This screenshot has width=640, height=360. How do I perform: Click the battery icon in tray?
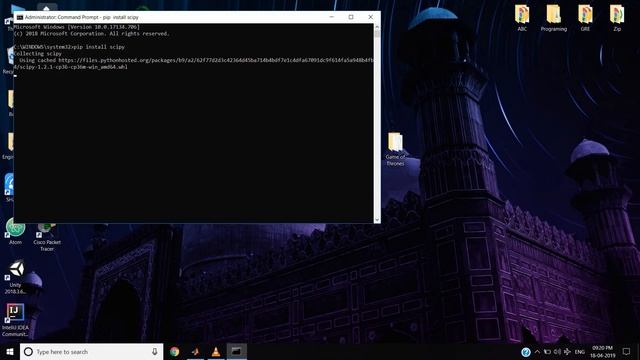pyautogui.click(x=547, y=352)
